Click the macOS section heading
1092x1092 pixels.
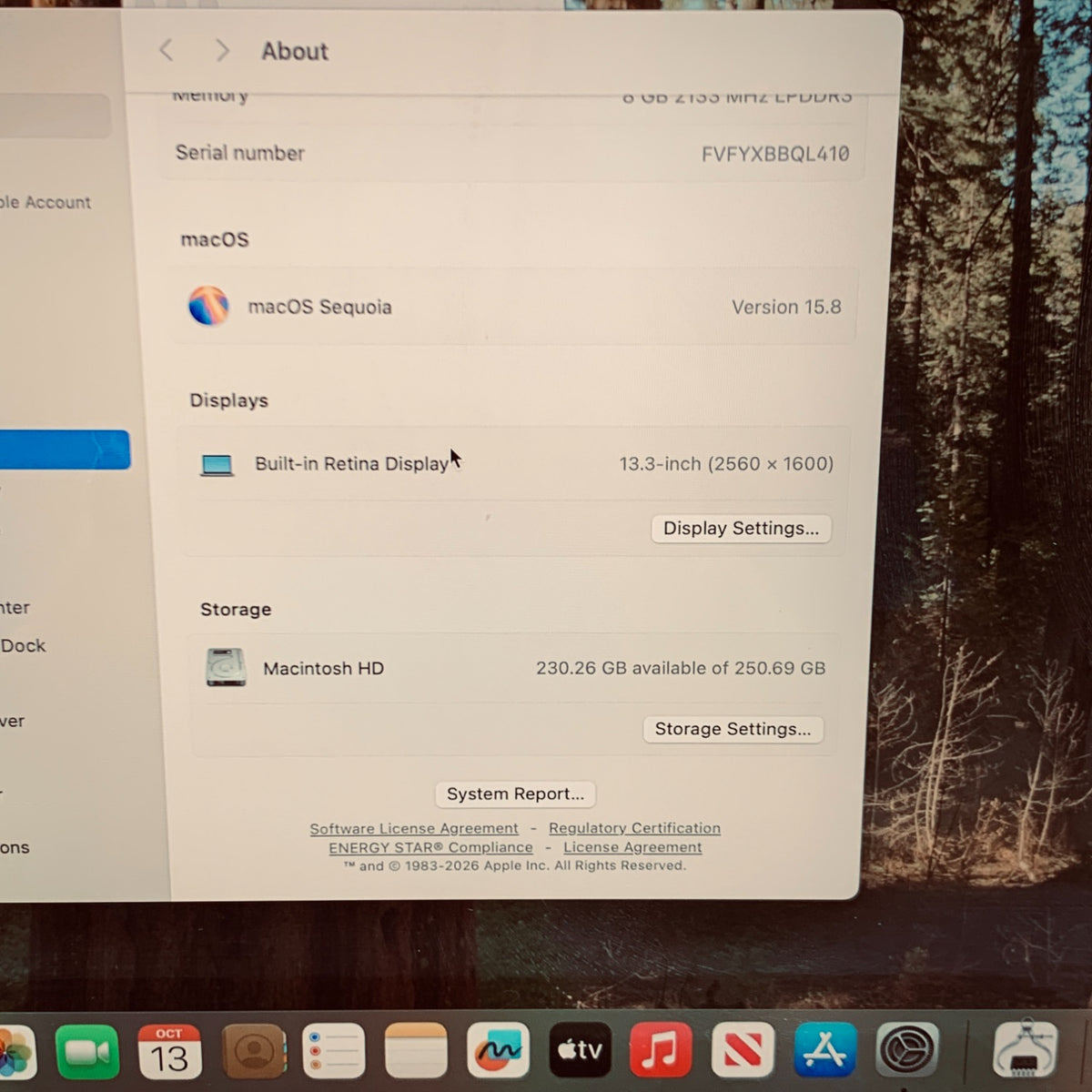pyautogui.click(x=215, y=239)
